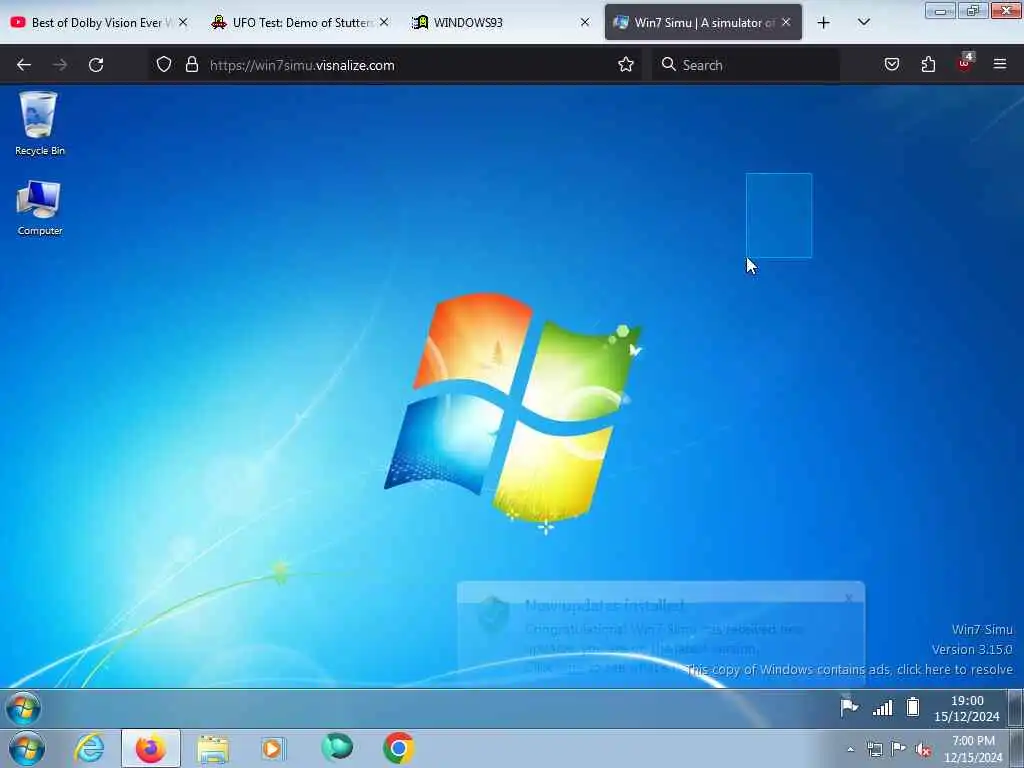Open Windows Explorer from taskbar

point(213,749)
